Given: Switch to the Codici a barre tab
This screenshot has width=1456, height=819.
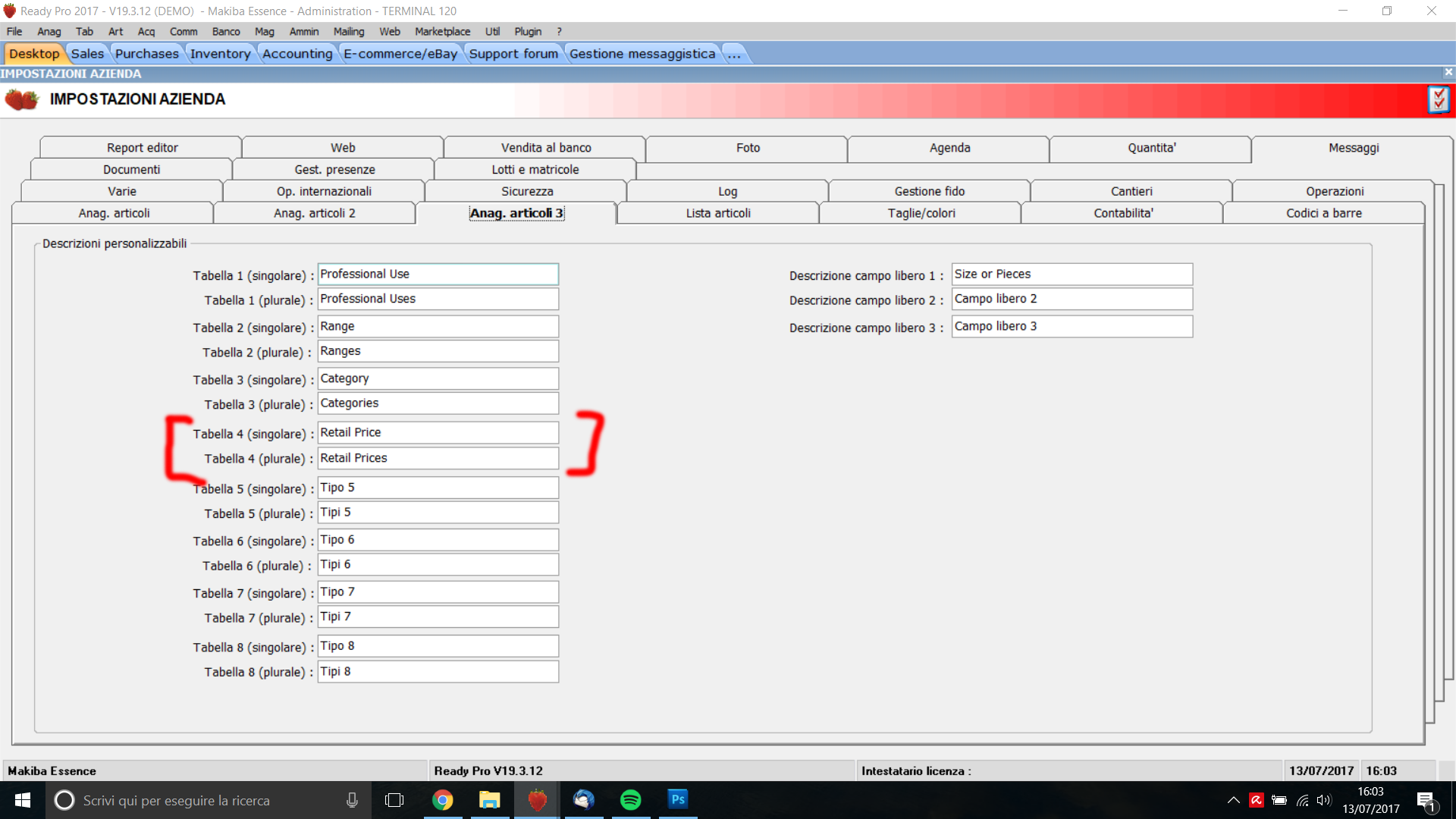Looking at the screenshot, I should pos(1323,213).
